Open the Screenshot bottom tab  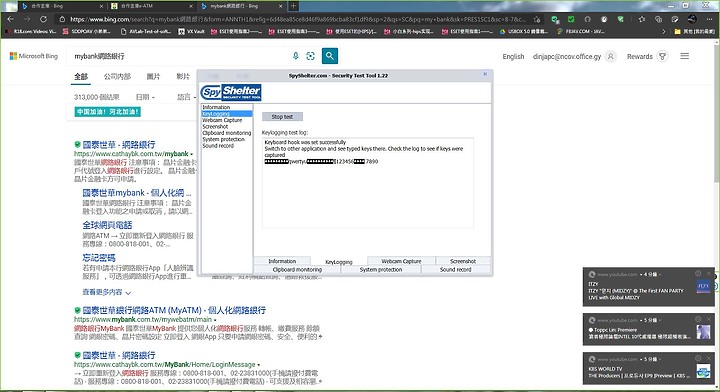pos(463,261)
